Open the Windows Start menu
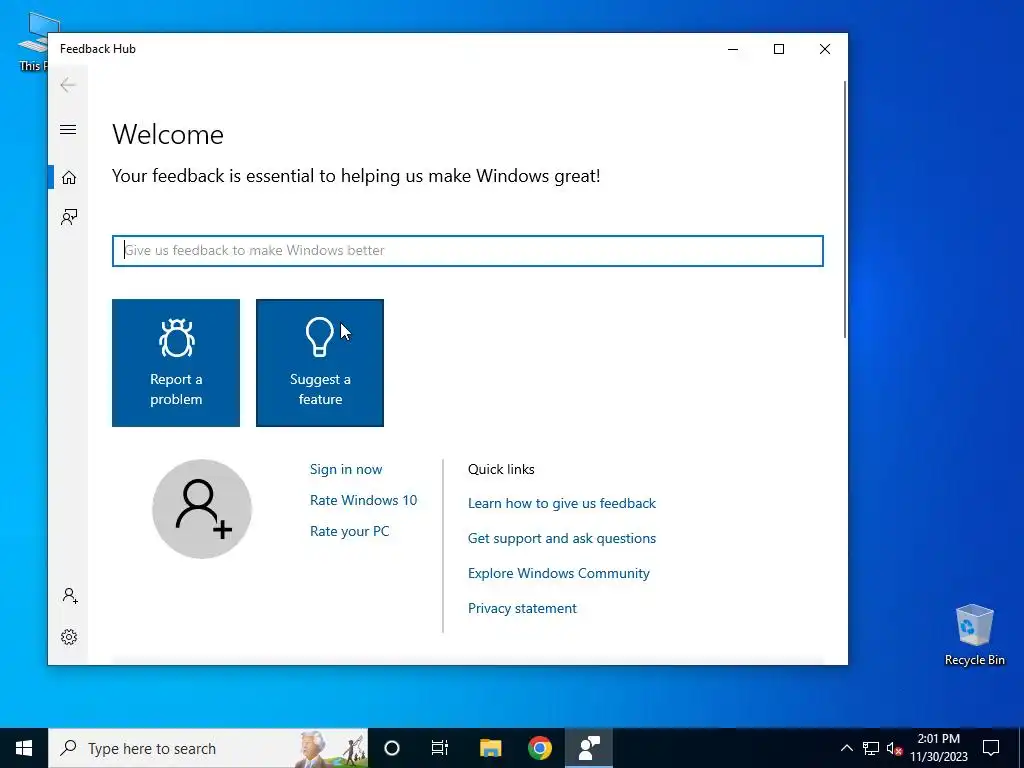This screenshot has width=1024, height=768. [x=24, y=748]
